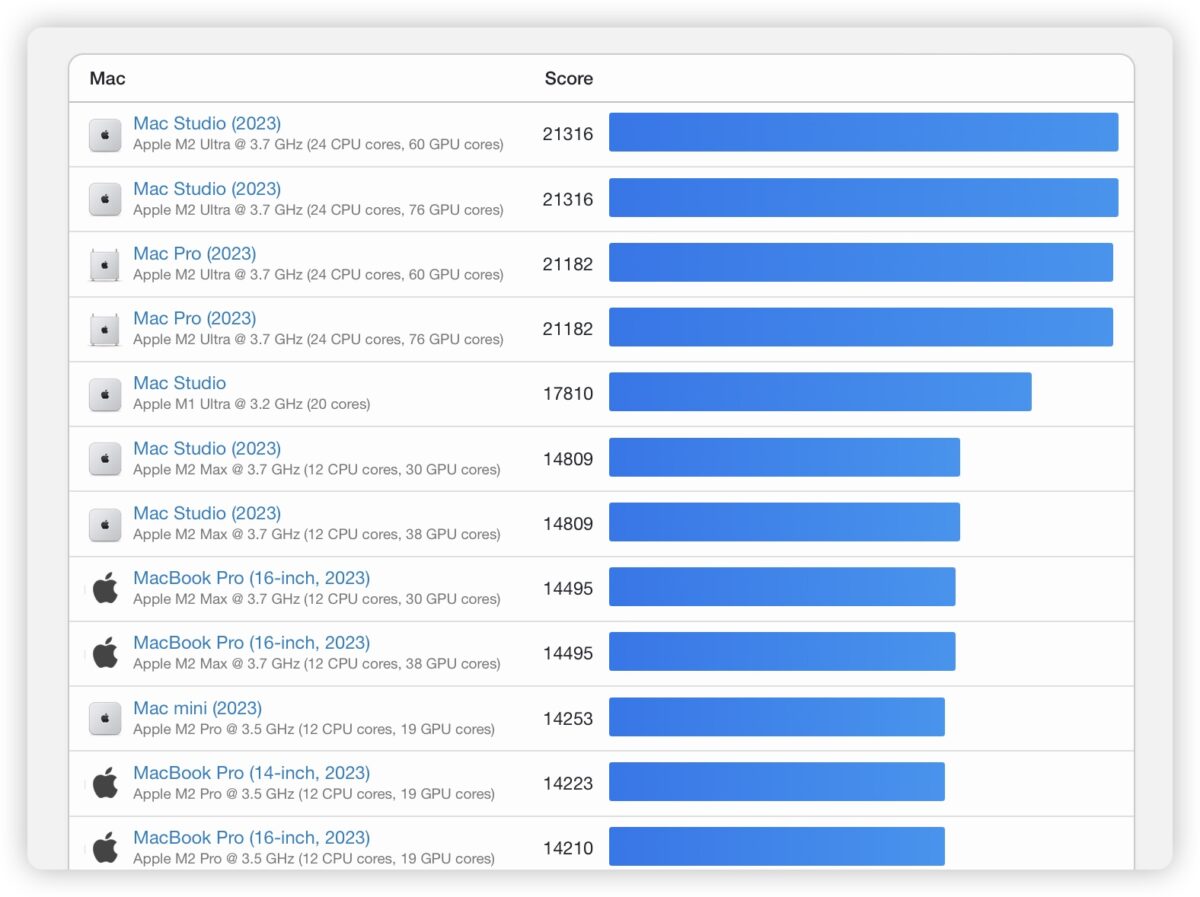The width and height of the screenshot is (1200, 897).
Task: Open MacBook Pro 16-inch M2 Max 38 GPU link
Action: (x=252, y=643)
